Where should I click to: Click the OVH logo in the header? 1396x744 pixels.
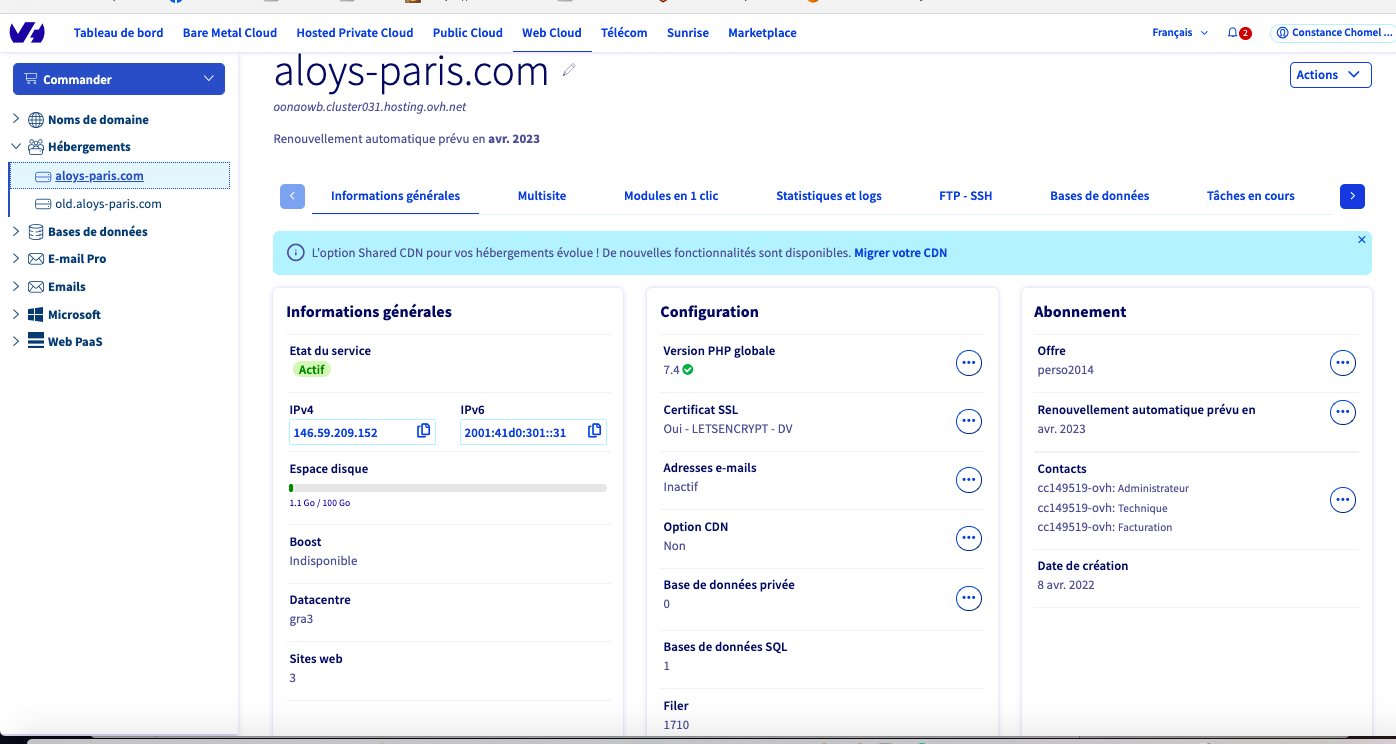(27, 33)
